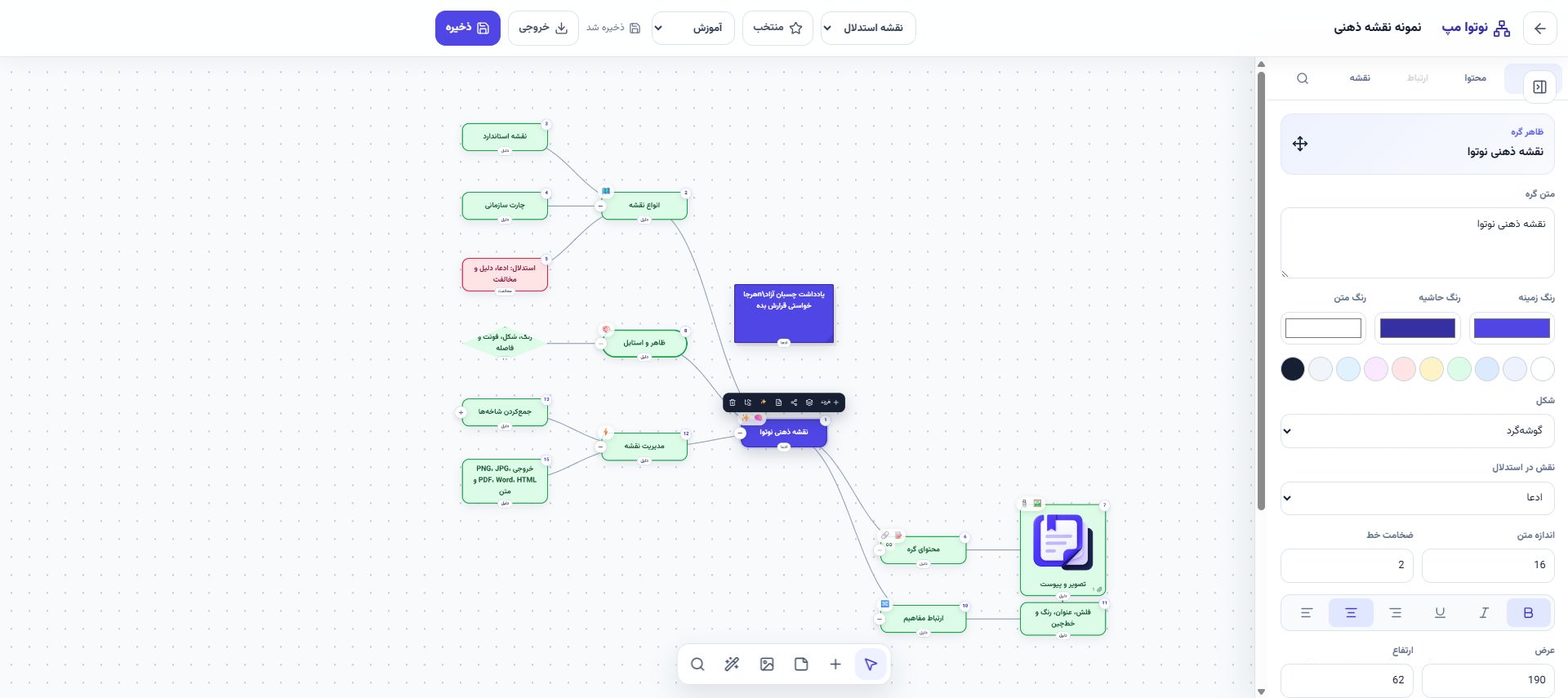Open search from the bottom toolbar
Viewport: 1568px width, 698px height.
click(x=697, y=665)
